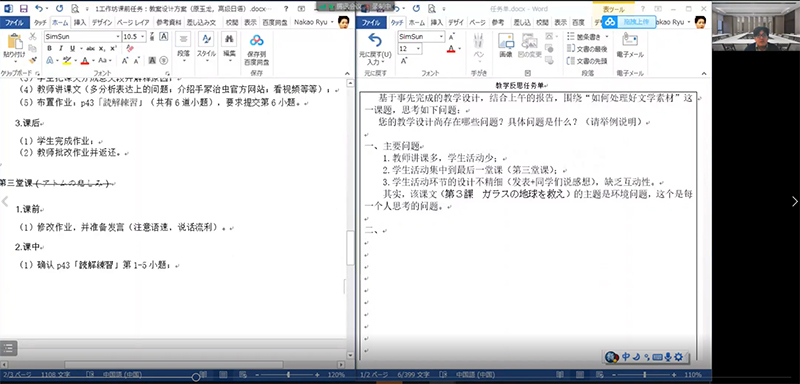800x384 pixels.
Task: Click zoom-in plus in right Word status bar
Action: (673, 375)
